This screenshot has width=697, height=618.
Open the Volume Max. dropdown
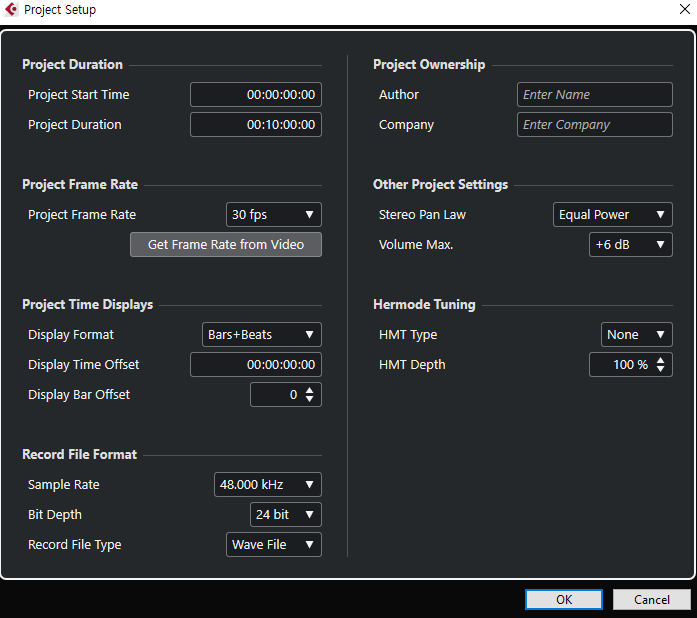[630, 245]
